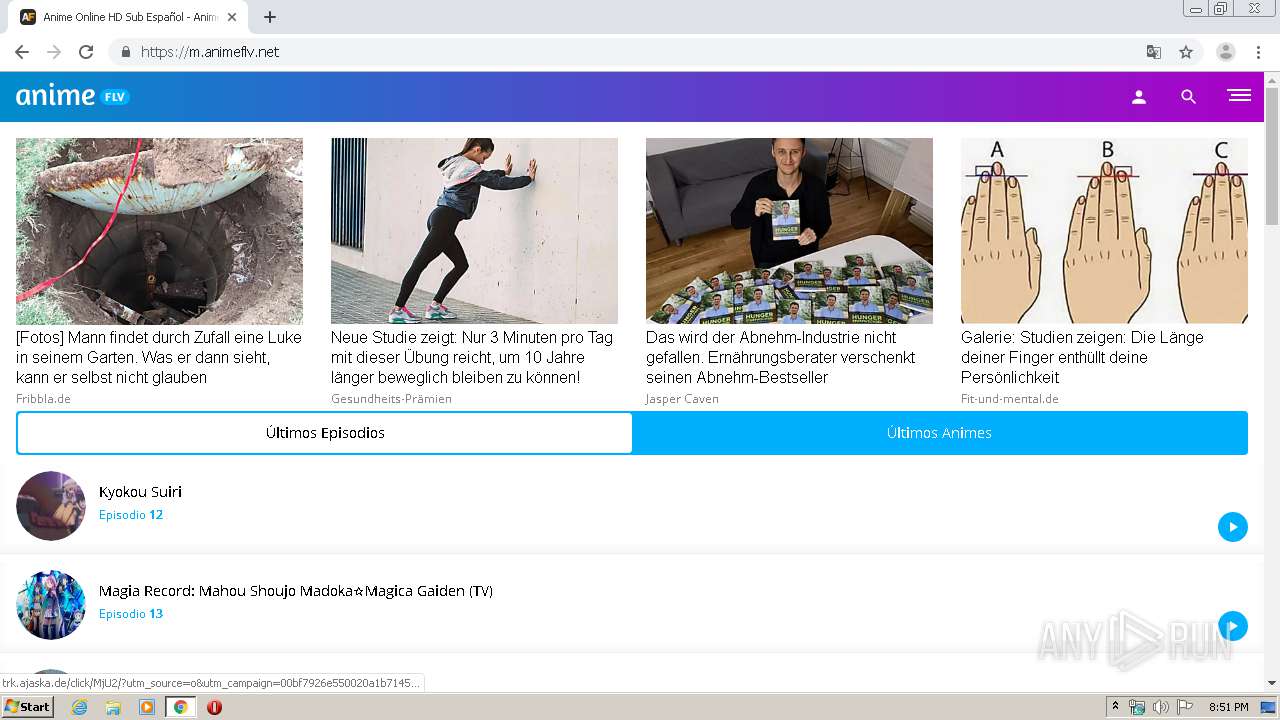The height and width of the screenshot is (720, 1280).
Task: Close the Anime Online HD tab
Action: 232,17
